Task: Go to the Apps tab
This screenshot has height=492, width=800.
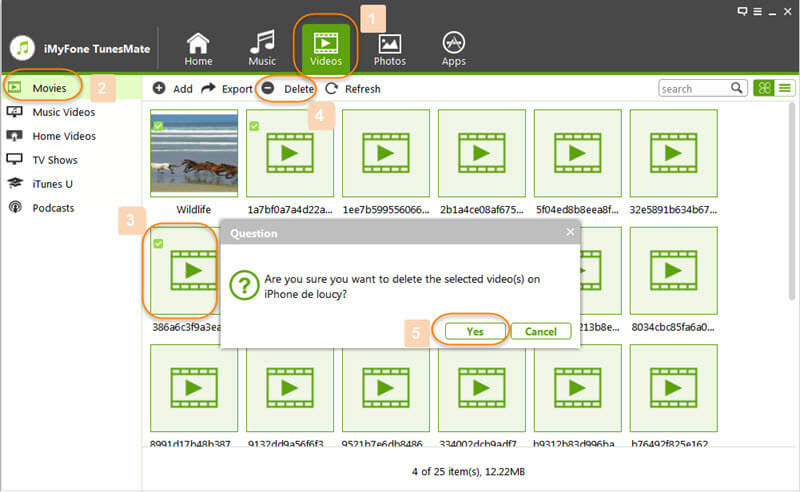Action: (454, 49)
